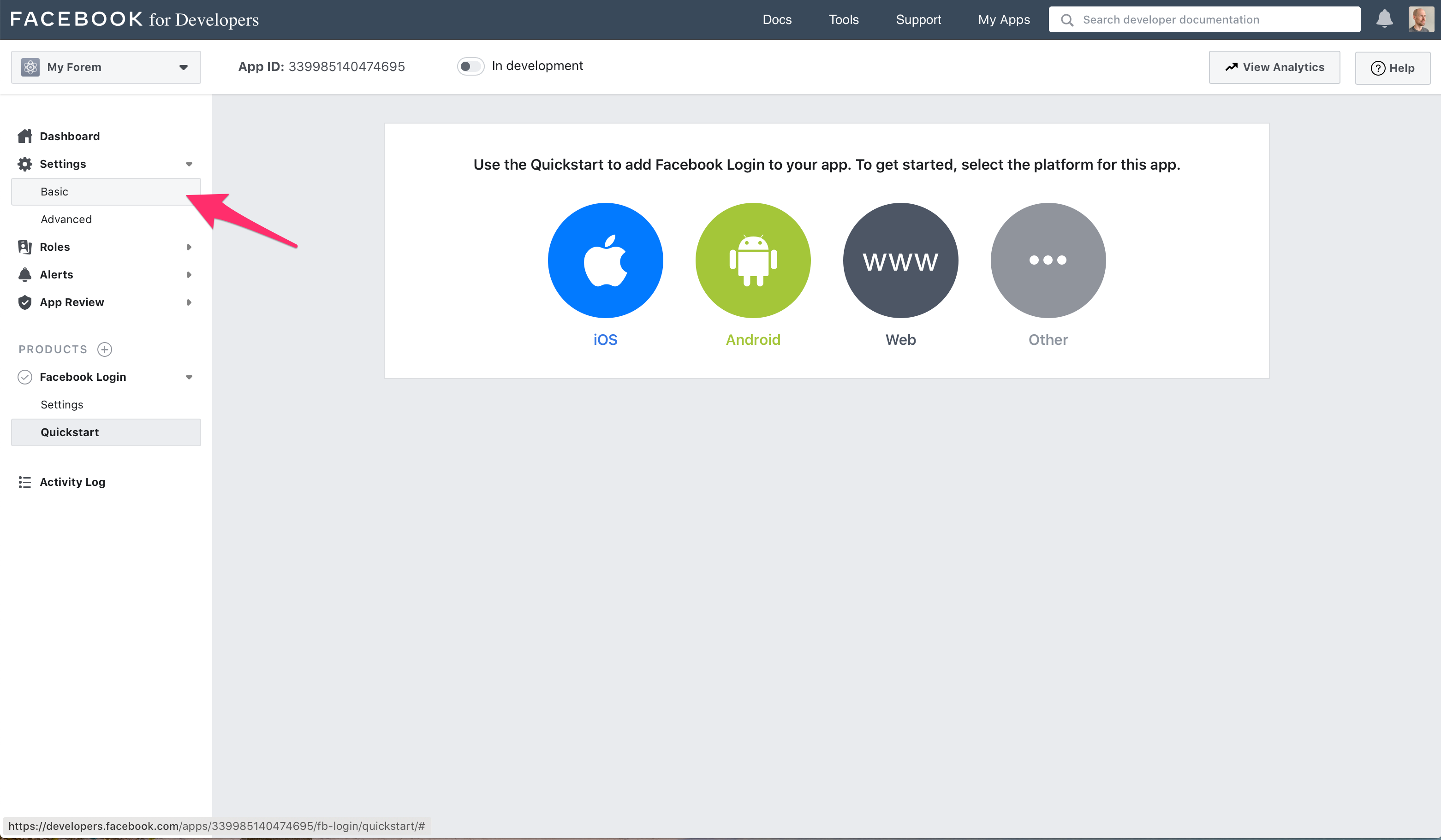Viewport: 1441px width, 840px height.
Task: Add a product with the plus icon
Action: (x=105, y=349)
